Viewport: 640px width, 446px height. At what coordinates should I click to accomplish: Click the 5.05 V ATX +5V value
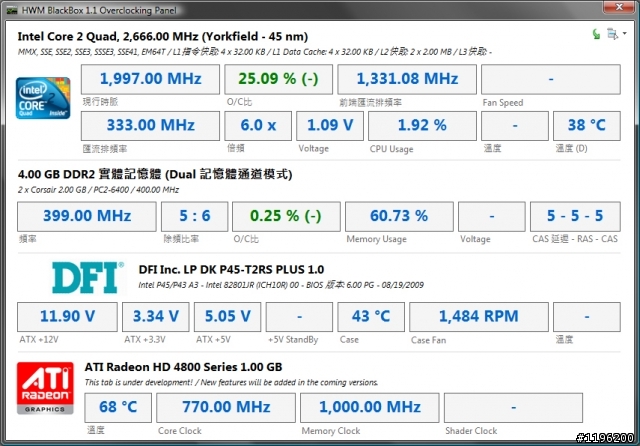(x=227, y=317)
